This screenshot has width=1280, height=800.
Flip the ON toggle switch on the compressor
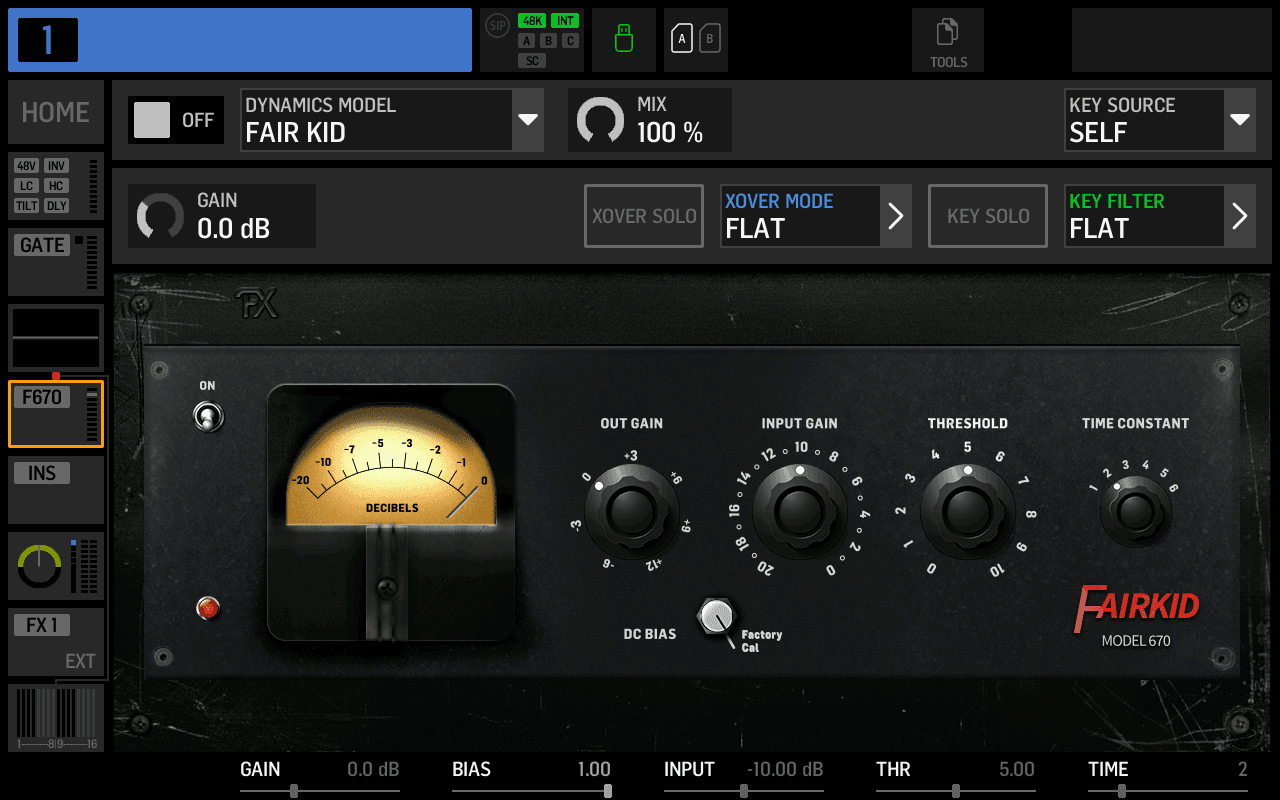click(x=207, y=415)
